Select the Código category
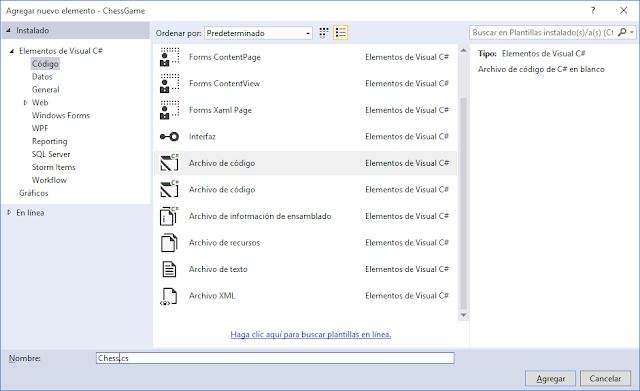 [45, 64]
